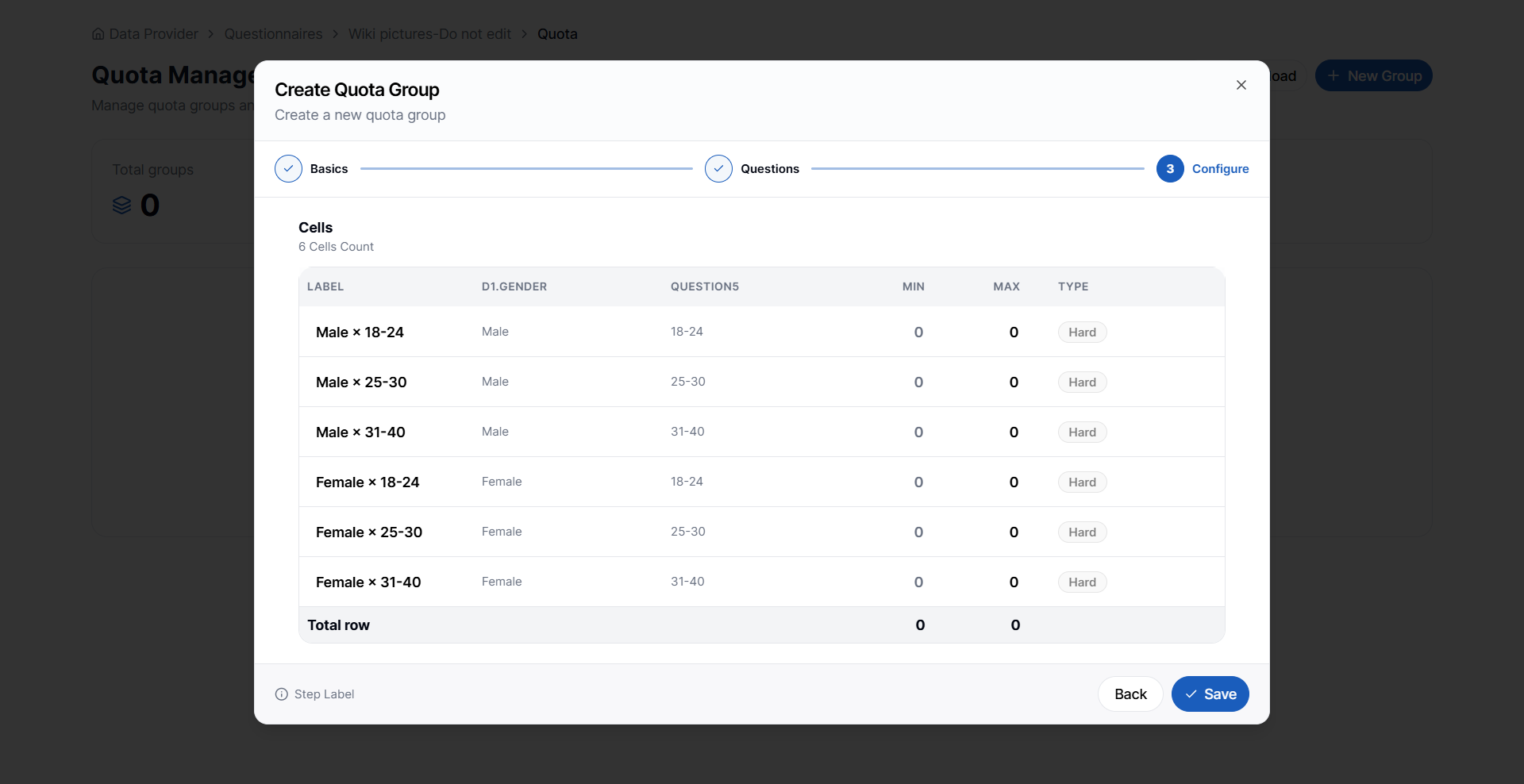Toggle Hard type for Male × 31-40
The width and height of the screenshot is (1524, 784).
[x=1082, y=432]
